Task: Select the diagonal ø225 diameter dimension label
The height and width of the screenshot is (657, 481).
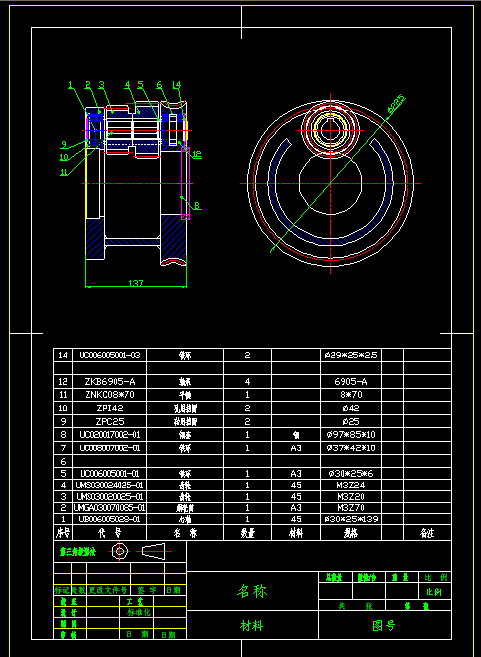Action: [x=397, y=104]
